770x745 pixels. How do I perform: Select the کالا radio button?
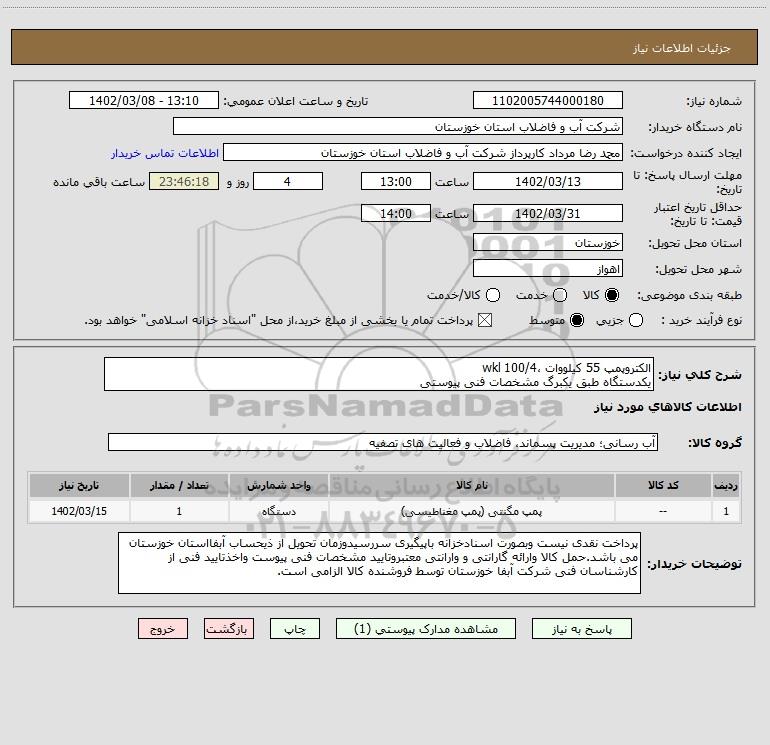tap(612, 295)
